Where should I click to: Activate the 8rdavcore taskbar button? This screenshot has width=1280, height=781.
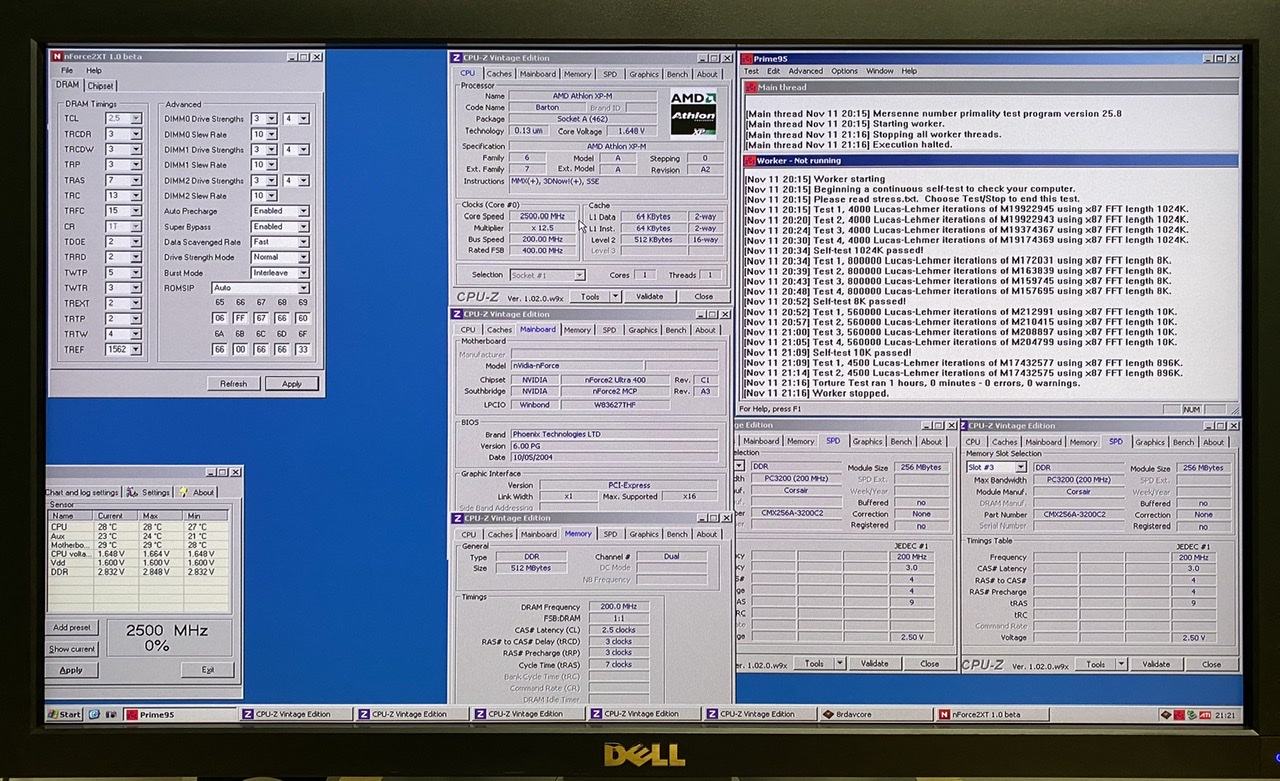coord(873,714)
